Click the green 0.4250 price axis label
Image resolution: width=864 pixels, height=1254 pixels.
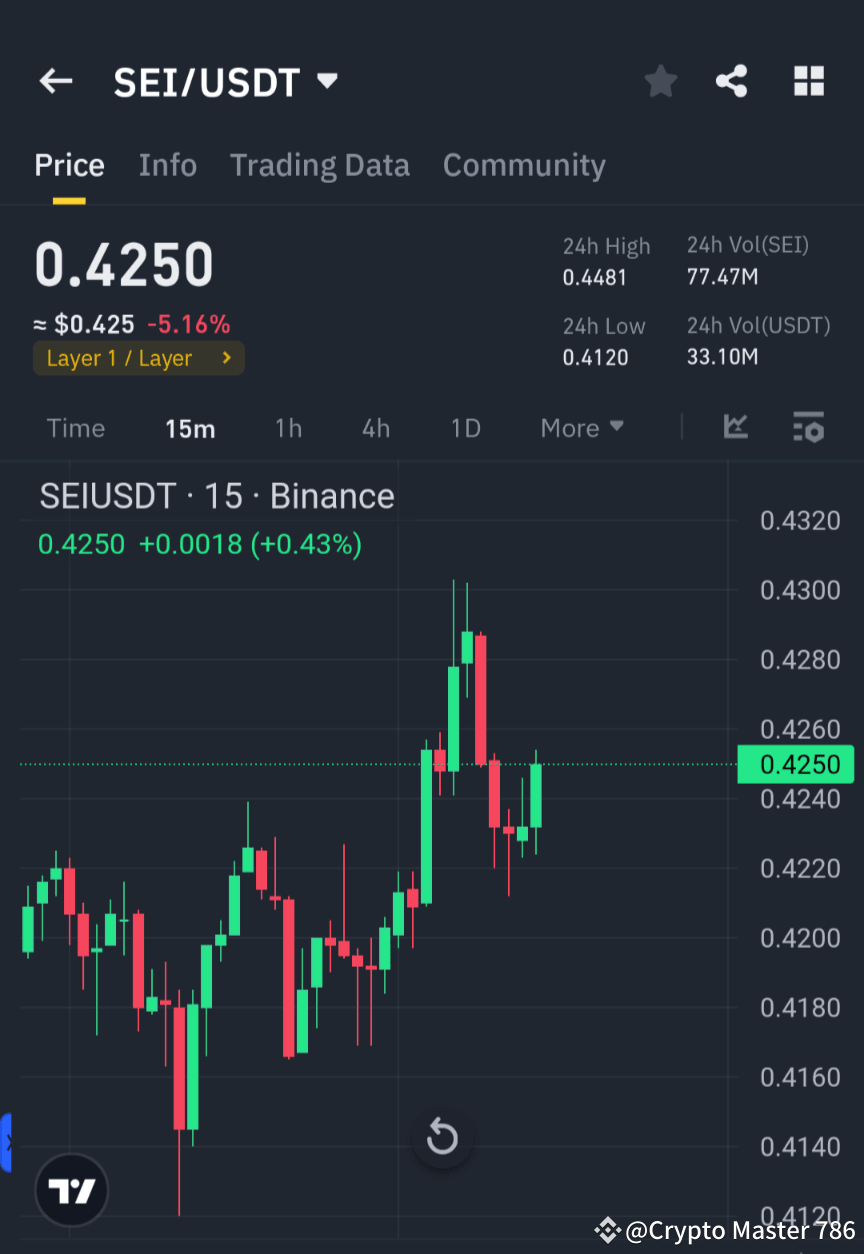pos(796,764)
